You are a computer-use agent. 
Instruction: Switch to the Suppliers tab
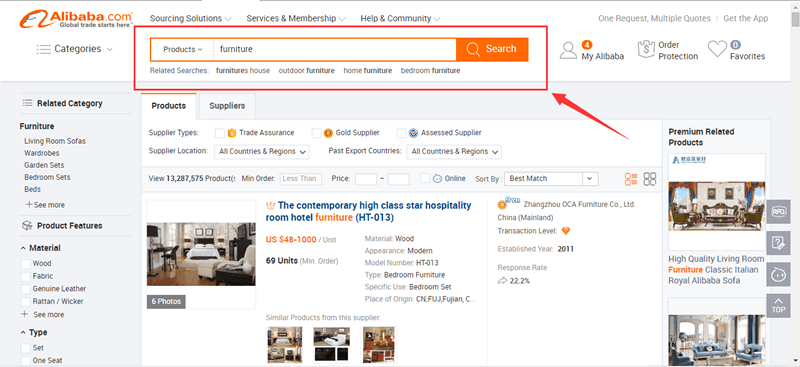(227, 106)
